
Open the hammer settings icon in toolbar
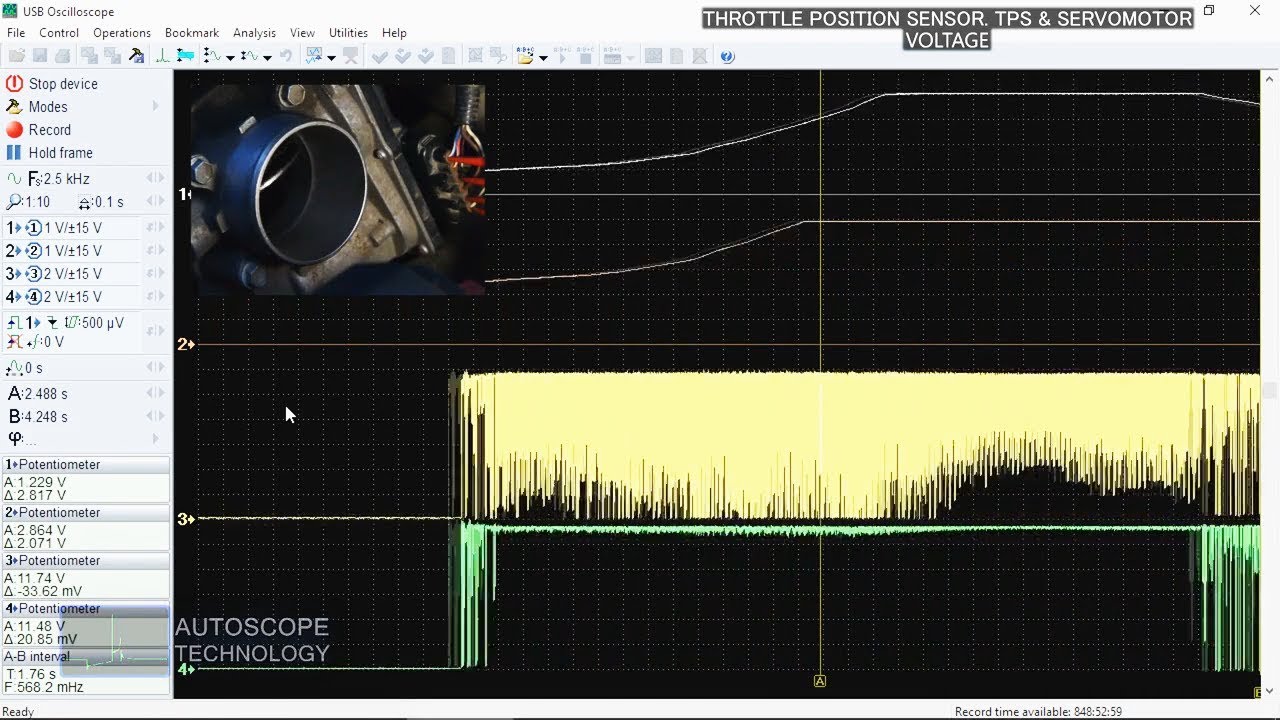[137, 57]
